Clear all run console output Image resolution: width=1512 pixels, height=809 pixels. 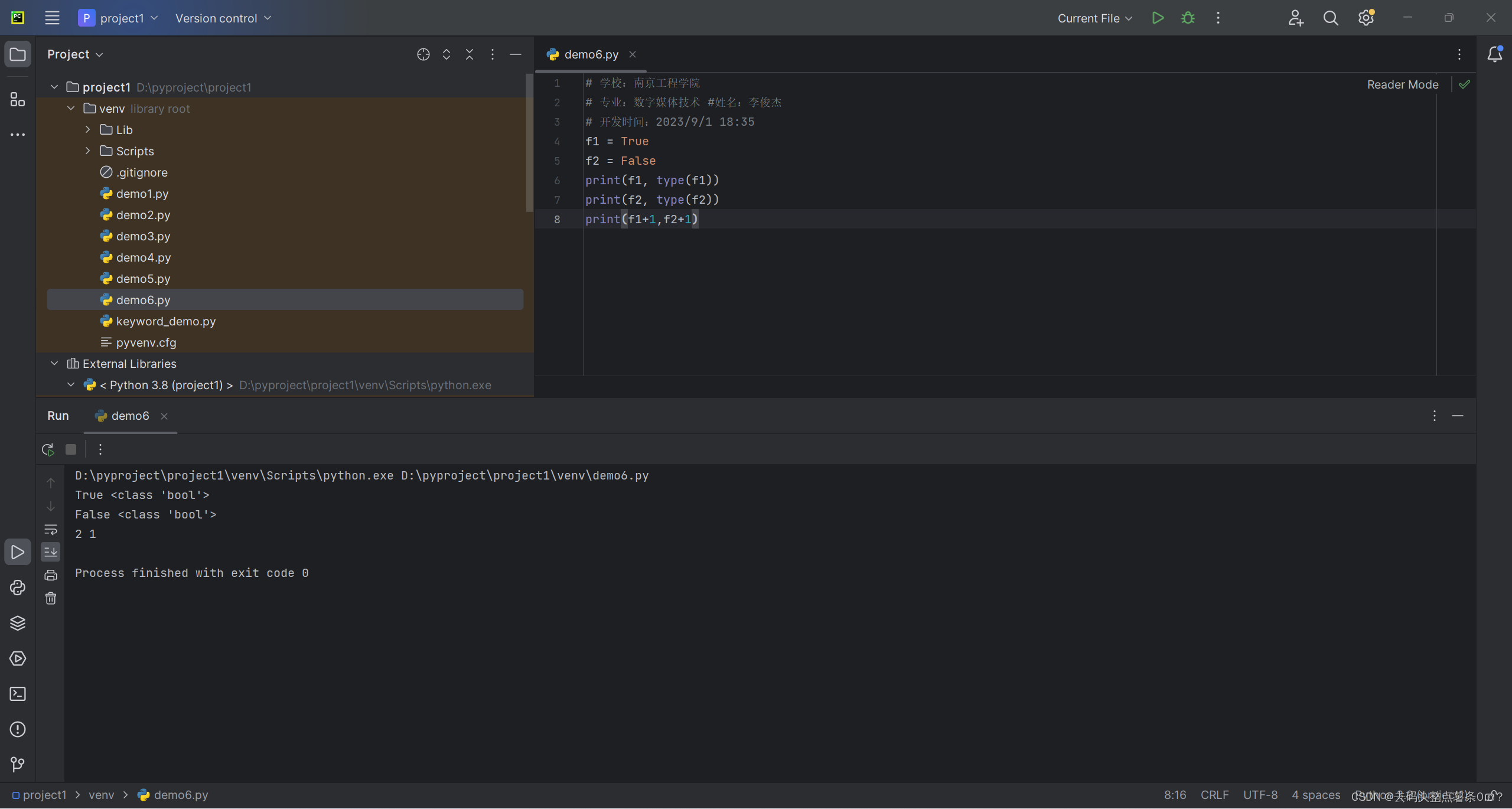point(51,599)
